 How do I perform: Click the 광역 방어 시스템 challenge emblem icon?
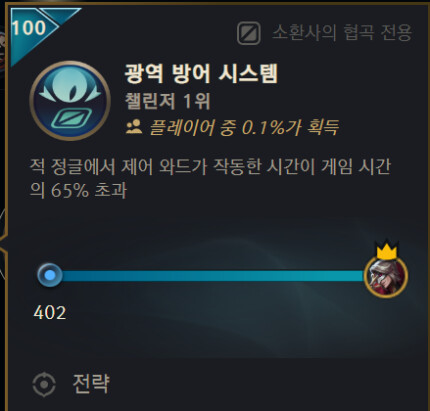coord(70,100)
